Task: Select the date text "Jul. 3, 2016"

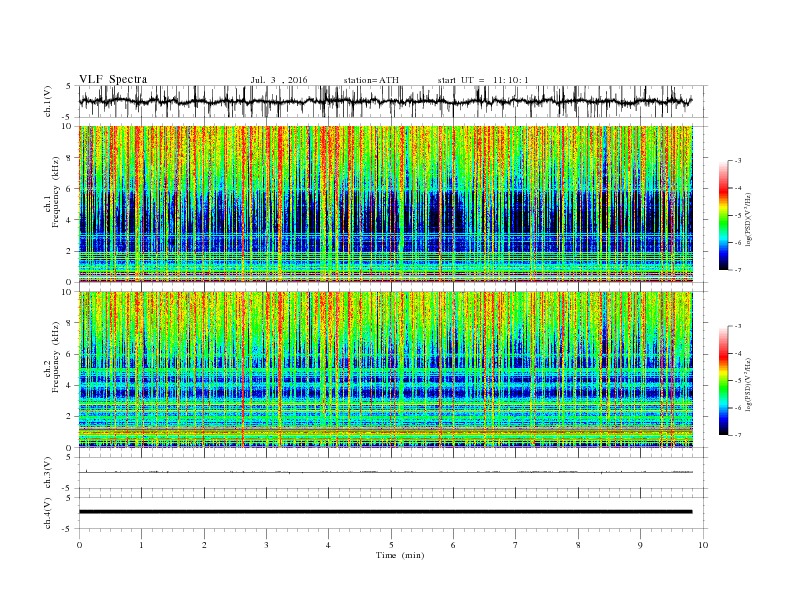Action: pos(279,80)
